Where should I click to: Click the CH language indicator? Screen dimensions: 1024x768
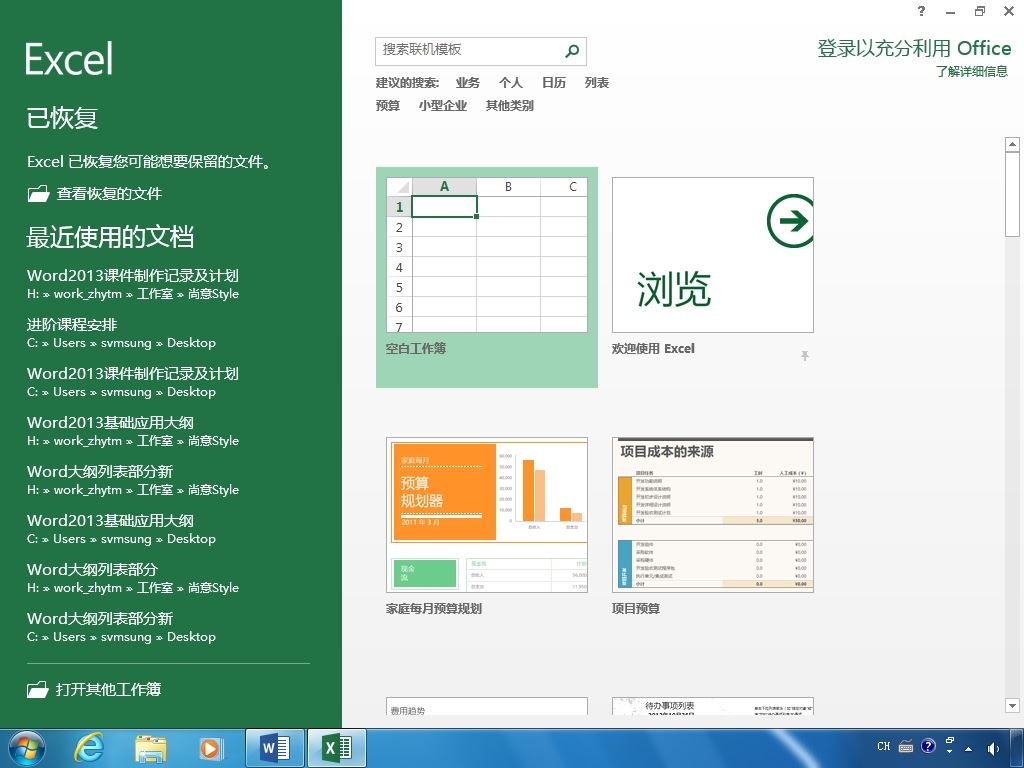point(884,746)
